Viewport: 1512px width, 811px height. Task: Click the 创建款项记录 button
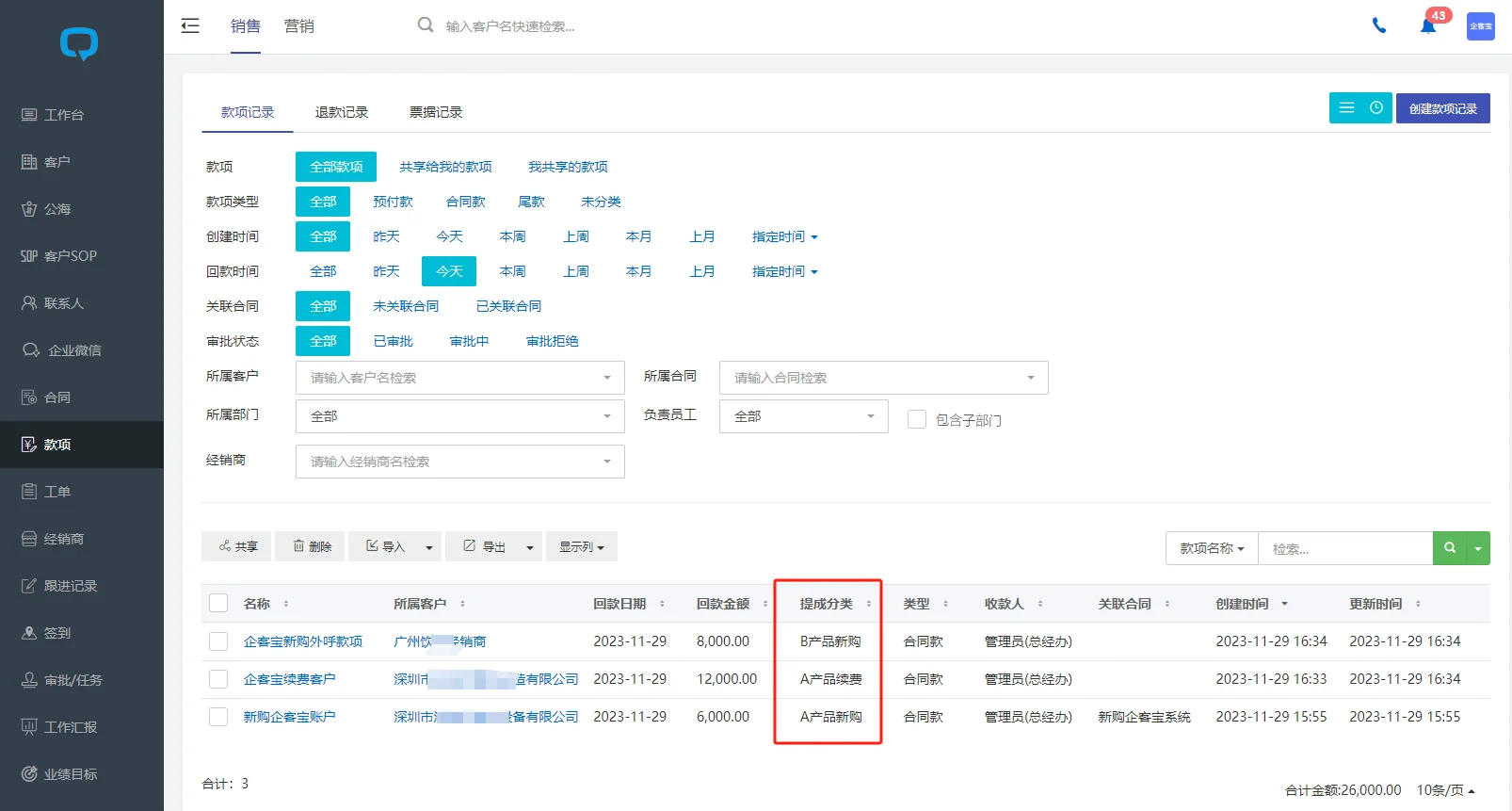tap(1443, 108)
